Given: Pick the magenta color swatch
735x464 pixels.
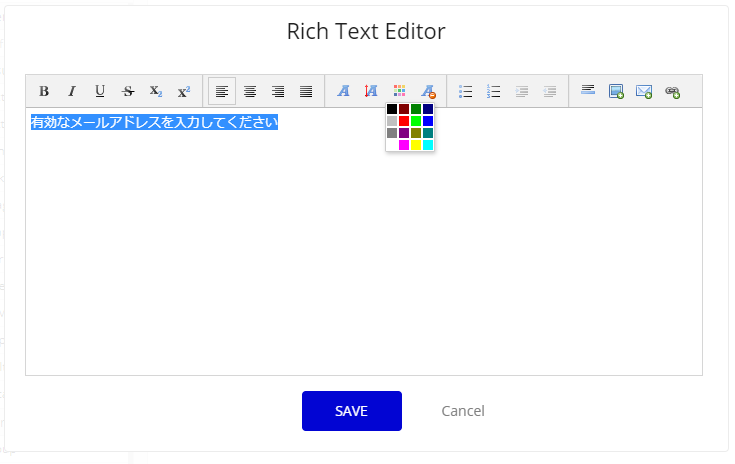Looking at the screenshot, I should (404, 145).
